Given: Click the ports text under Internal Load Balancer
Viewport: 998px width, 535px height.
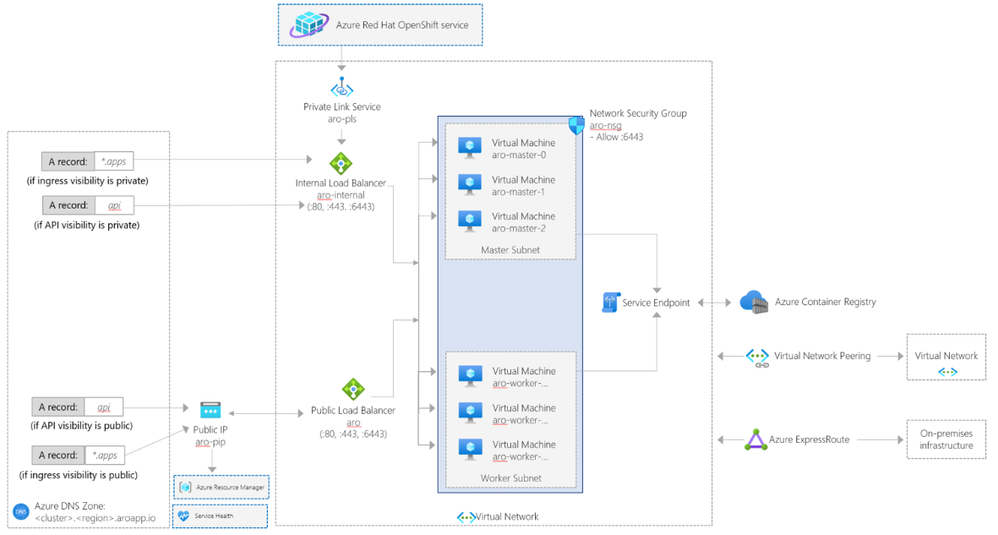Looking at the screenshot, I should [x=341, y=207].
